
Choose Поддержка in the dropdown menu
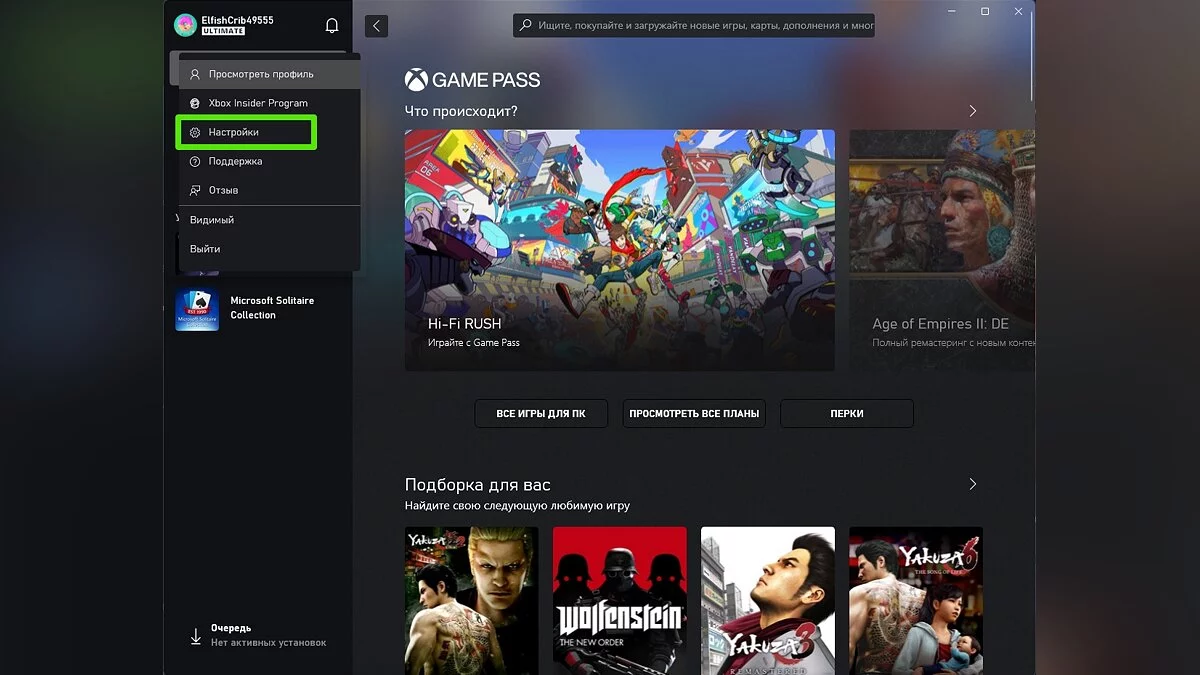(236, 161)
